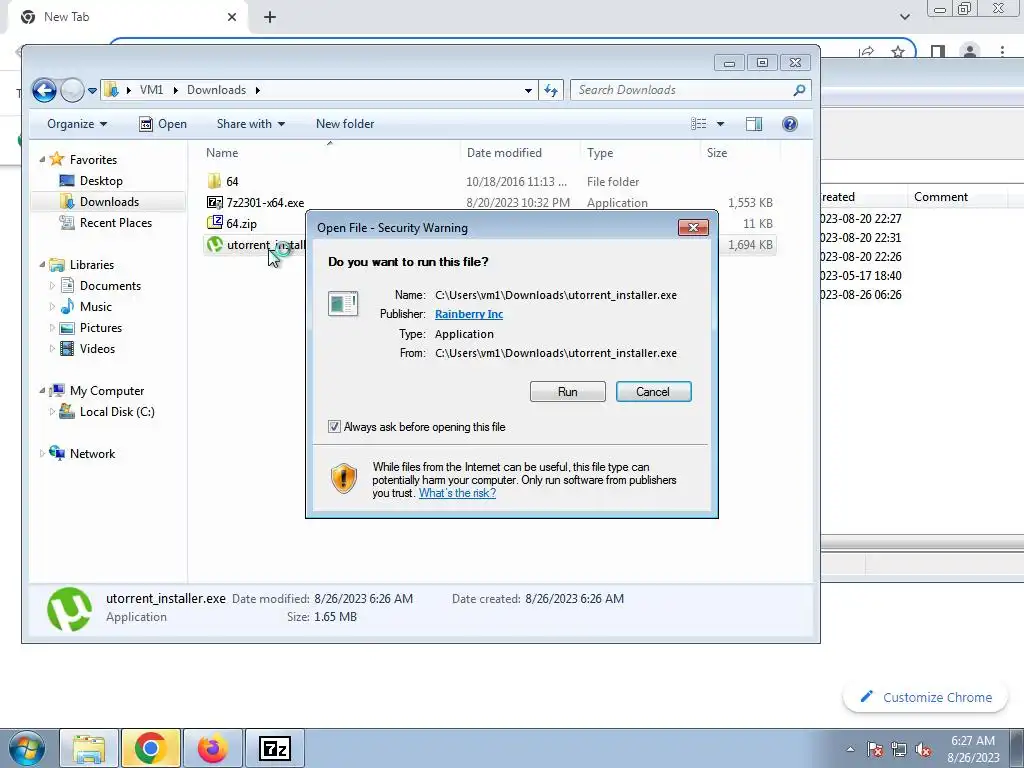Click the network tray icon
Image resolution: width=1024 pixels, height=768 pixels.
(x=899, y=749)
